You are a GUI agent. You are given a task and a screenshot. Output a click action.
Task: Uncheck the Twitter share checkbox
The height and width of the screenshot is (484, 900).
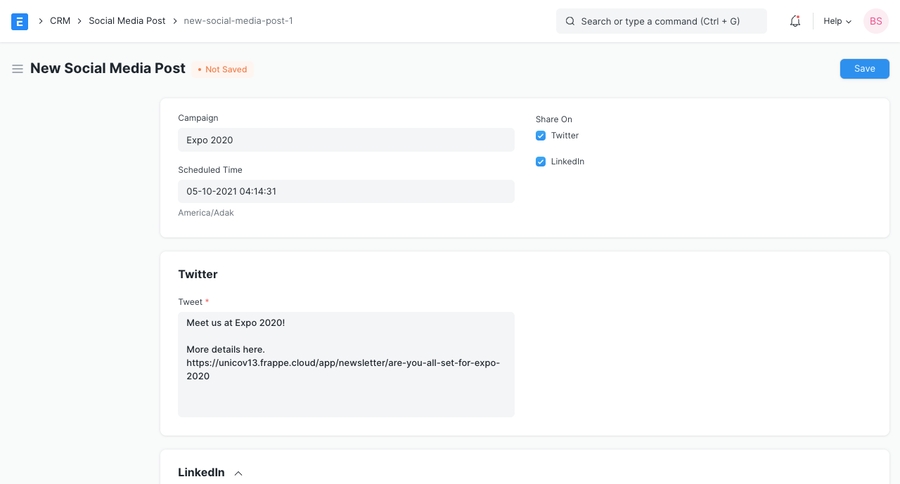541,136
